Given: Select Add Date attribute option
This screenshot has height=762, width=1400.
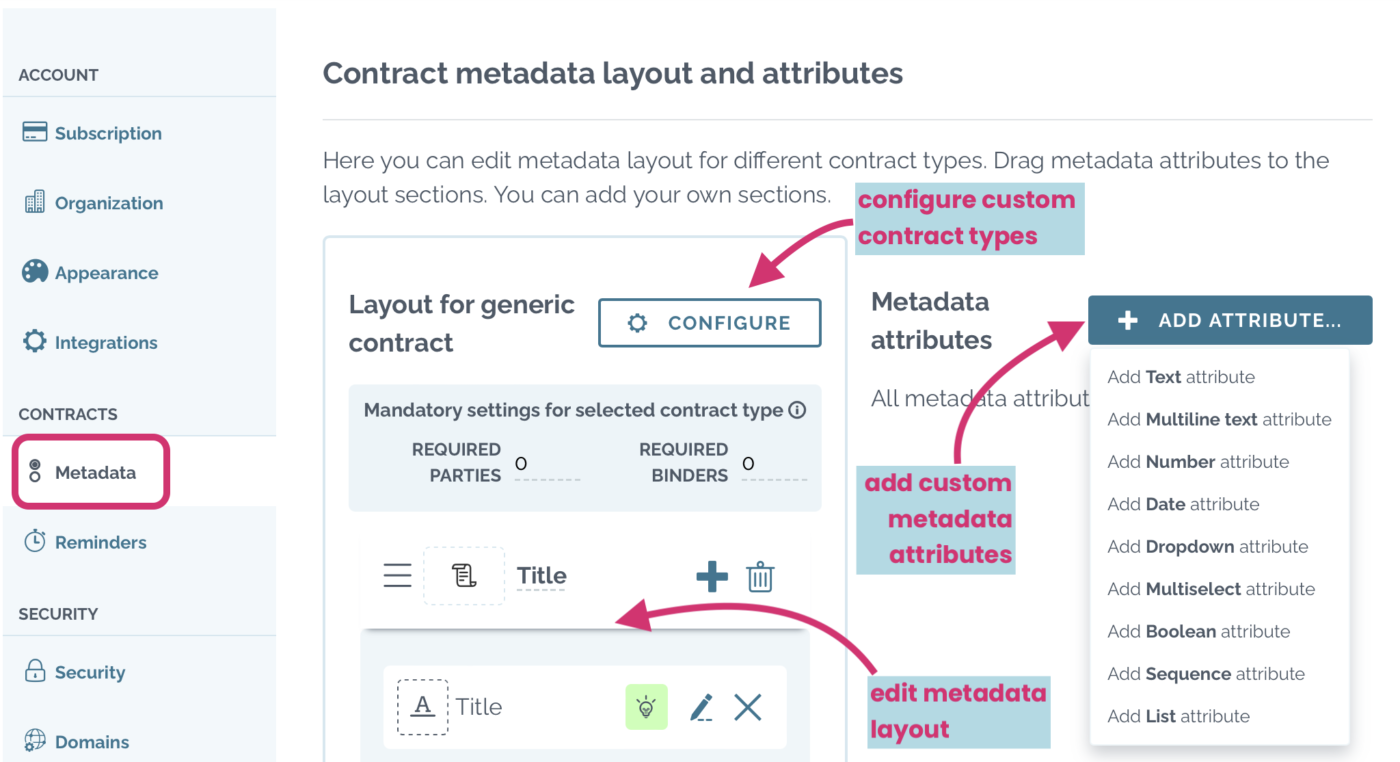Looking at the screenshot, I should 1182,504.
